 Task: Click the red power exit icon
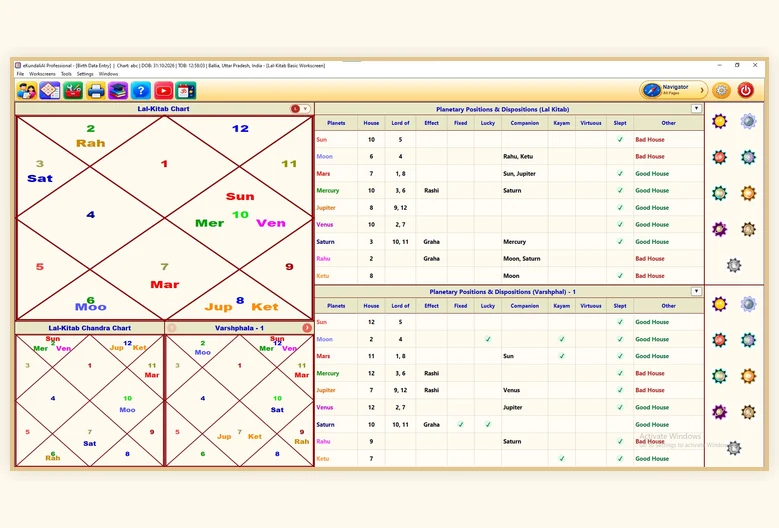point(746,90)
